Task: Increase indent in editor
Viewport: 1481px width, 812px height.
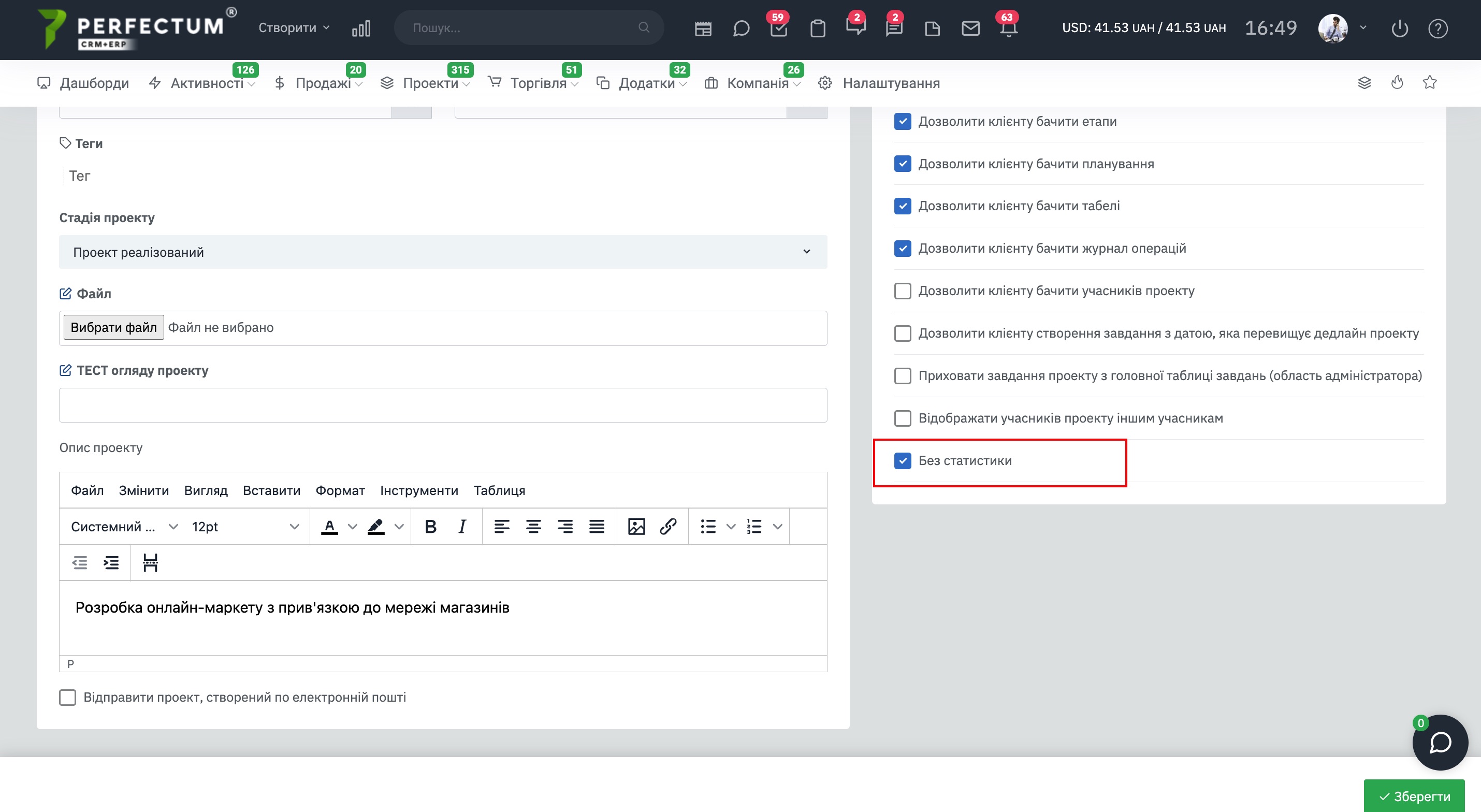Action: click(x=111, y=562)
